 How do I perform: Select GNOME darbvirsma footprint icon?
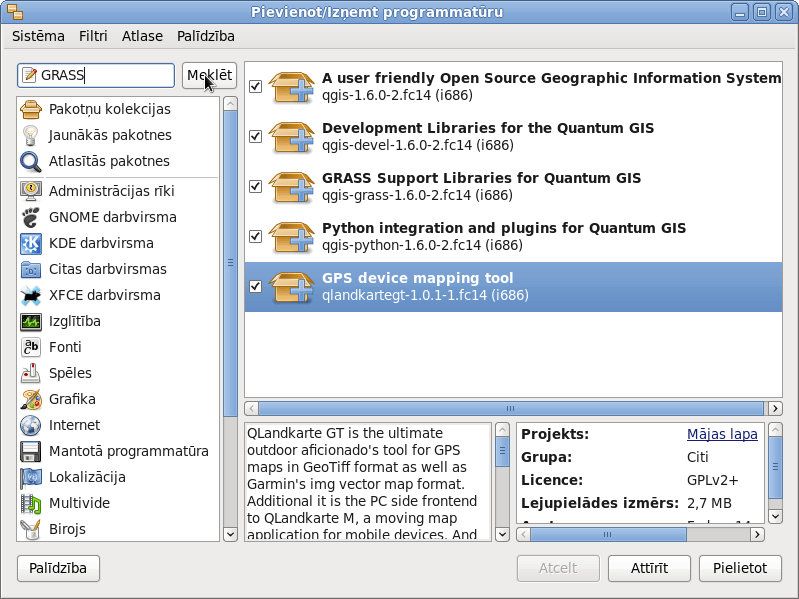[x=31, y=217]
